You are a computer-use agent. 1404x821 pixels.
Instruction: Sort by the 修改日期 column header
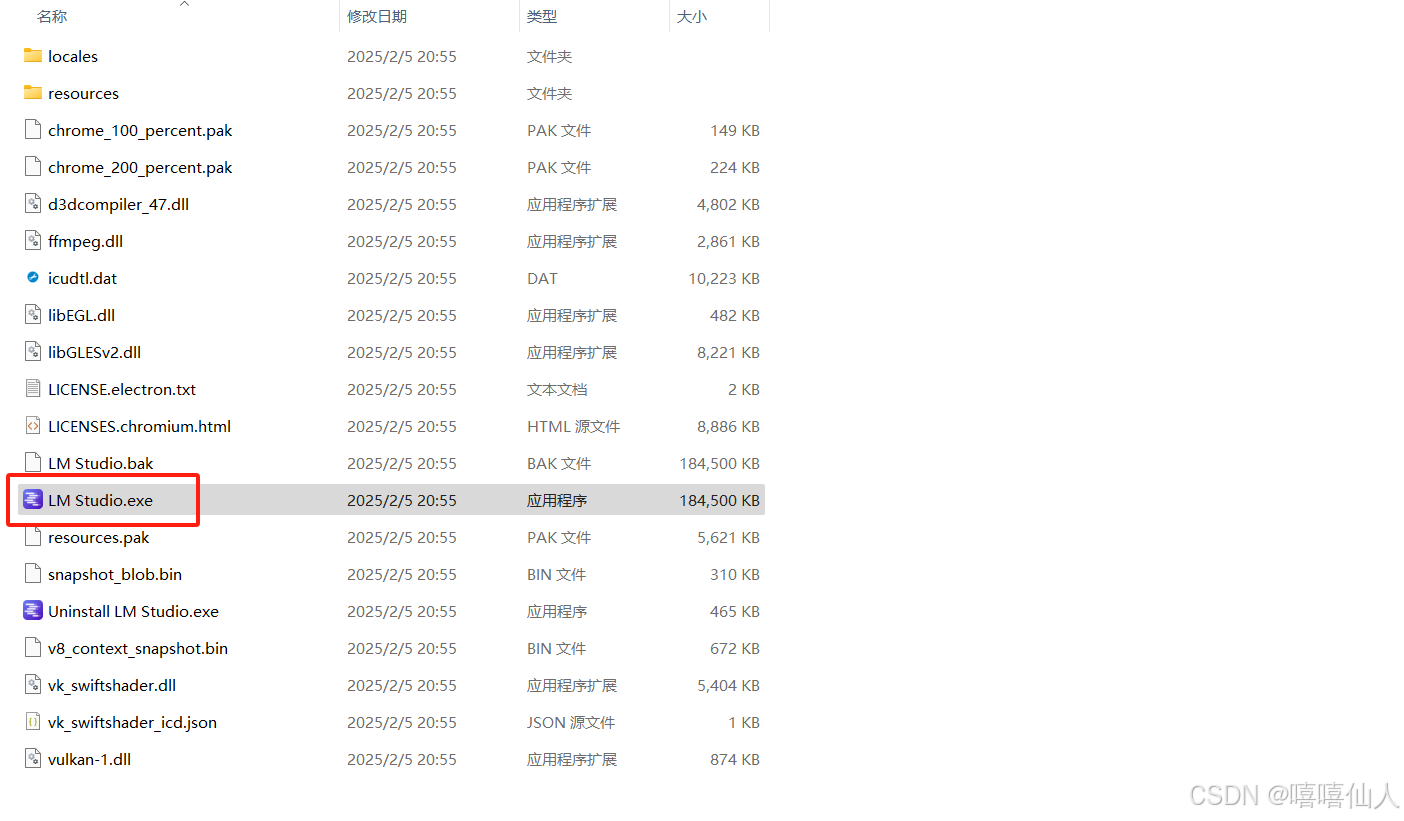(x=377, y=16)
